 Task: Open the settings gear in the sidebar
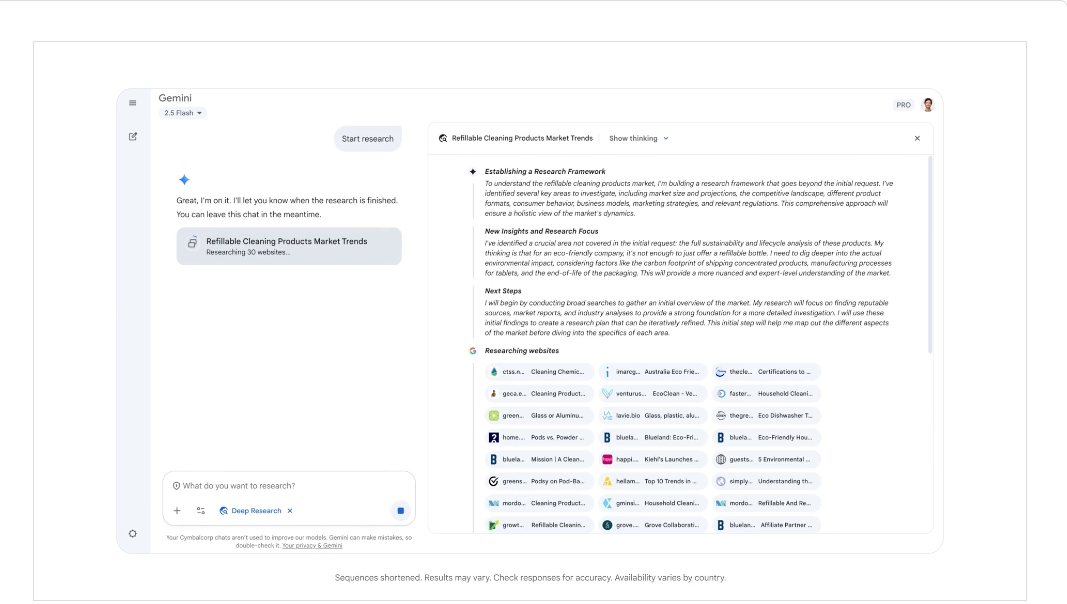(x=133, y=534)
